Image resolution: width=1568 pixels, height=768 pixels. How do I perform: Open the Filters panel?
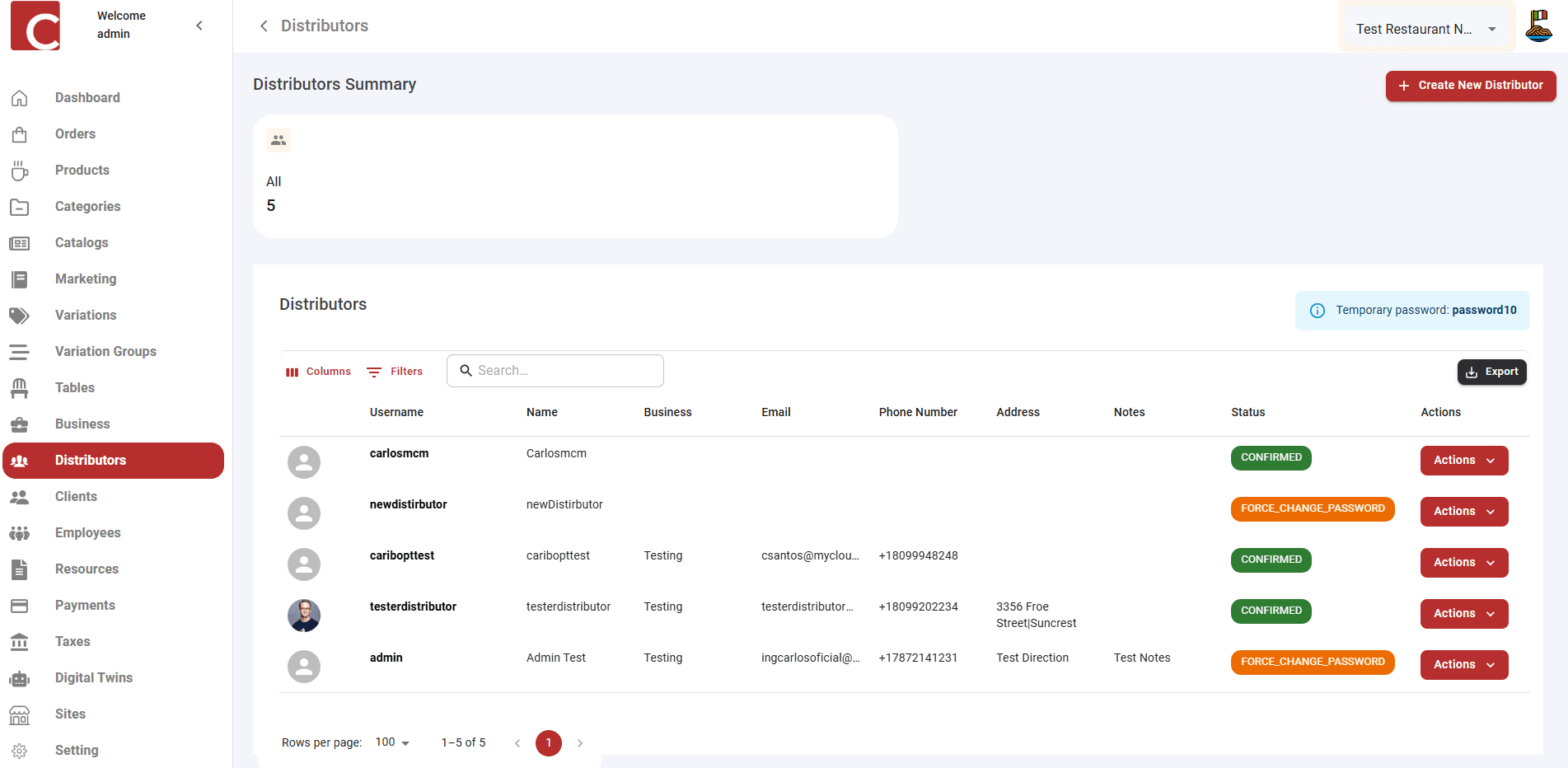395,371
